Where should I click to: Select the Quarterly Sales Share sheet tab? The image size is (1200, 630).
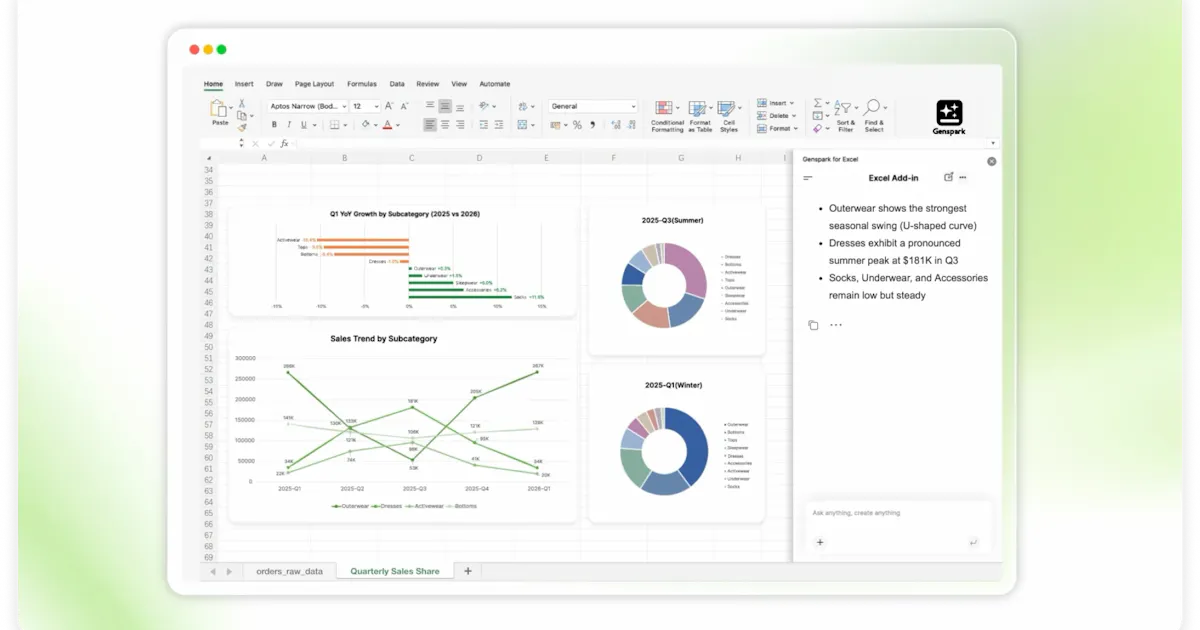pyautogui.click(x=395, y=571)
